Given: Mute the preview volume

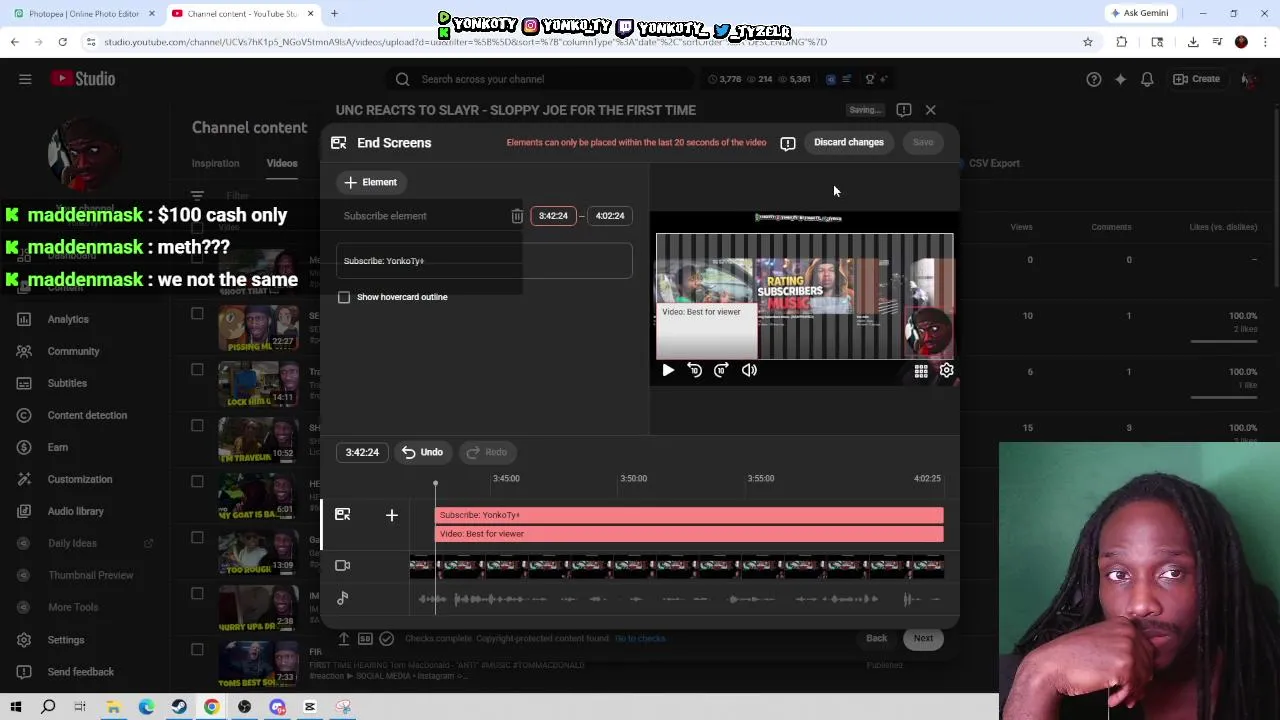Looking at the screenshot, I should (749, 370).
